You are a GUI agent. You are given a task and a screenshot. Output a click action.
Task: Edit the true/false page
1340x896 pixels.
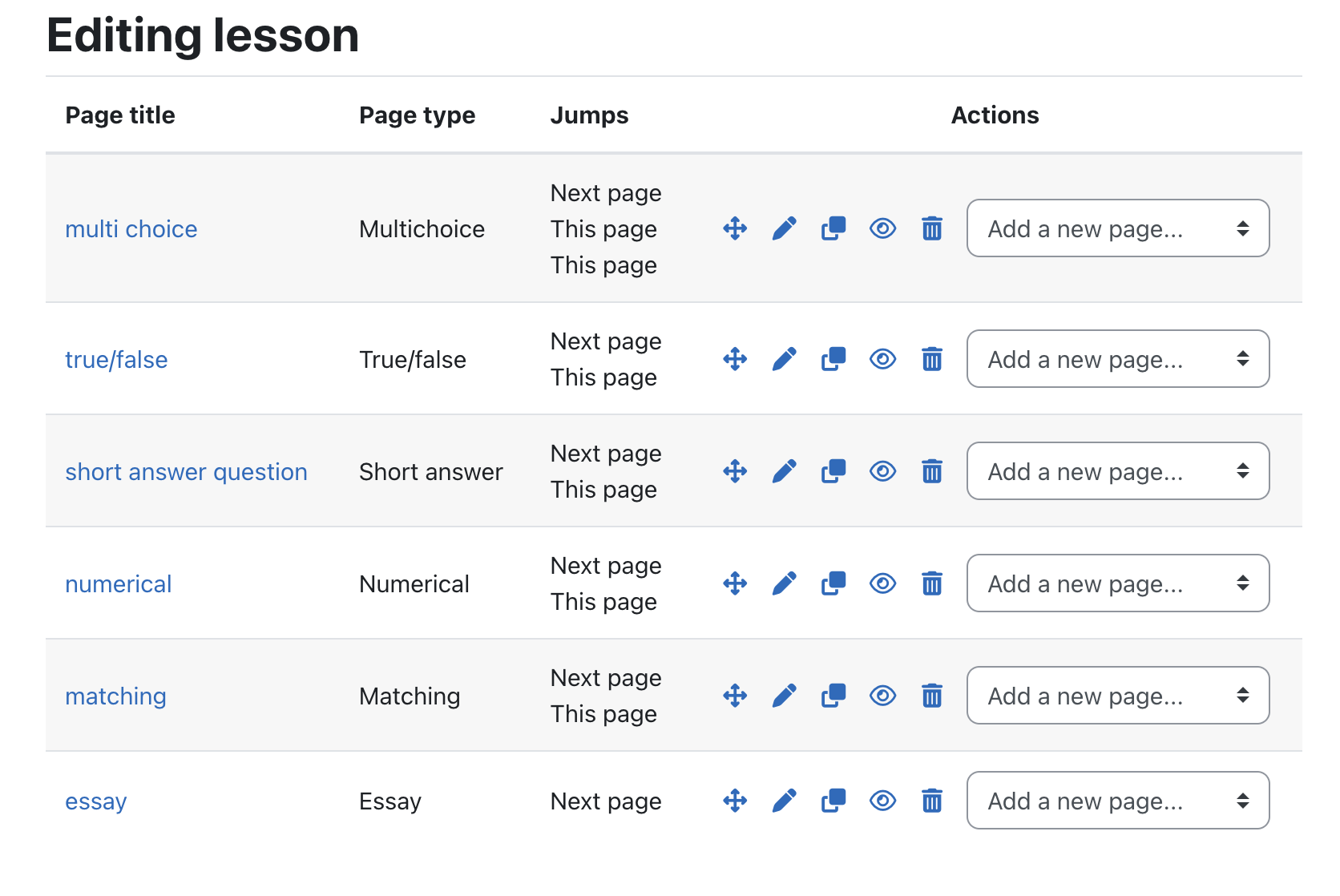coord(784,359)
